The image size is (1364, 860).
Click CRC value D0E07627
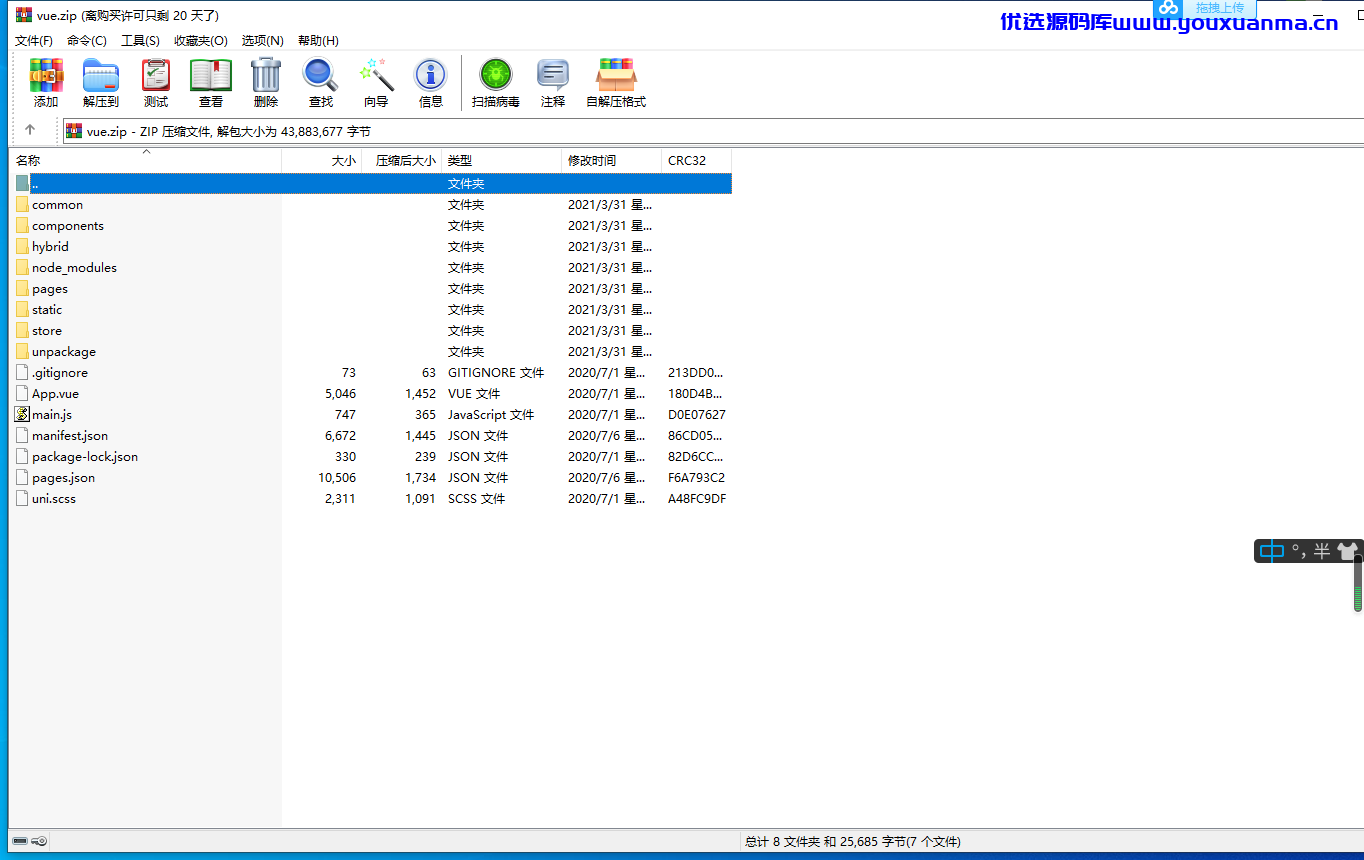click(x=697, y=414)
